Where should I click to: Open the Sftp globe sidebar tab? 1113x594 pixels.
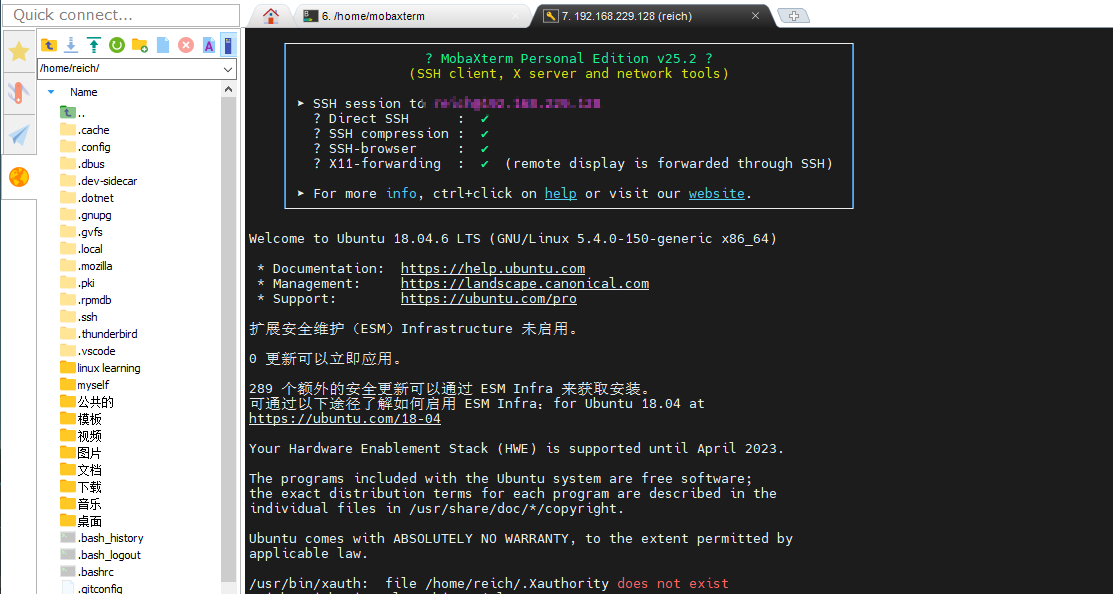click(19, 177)
